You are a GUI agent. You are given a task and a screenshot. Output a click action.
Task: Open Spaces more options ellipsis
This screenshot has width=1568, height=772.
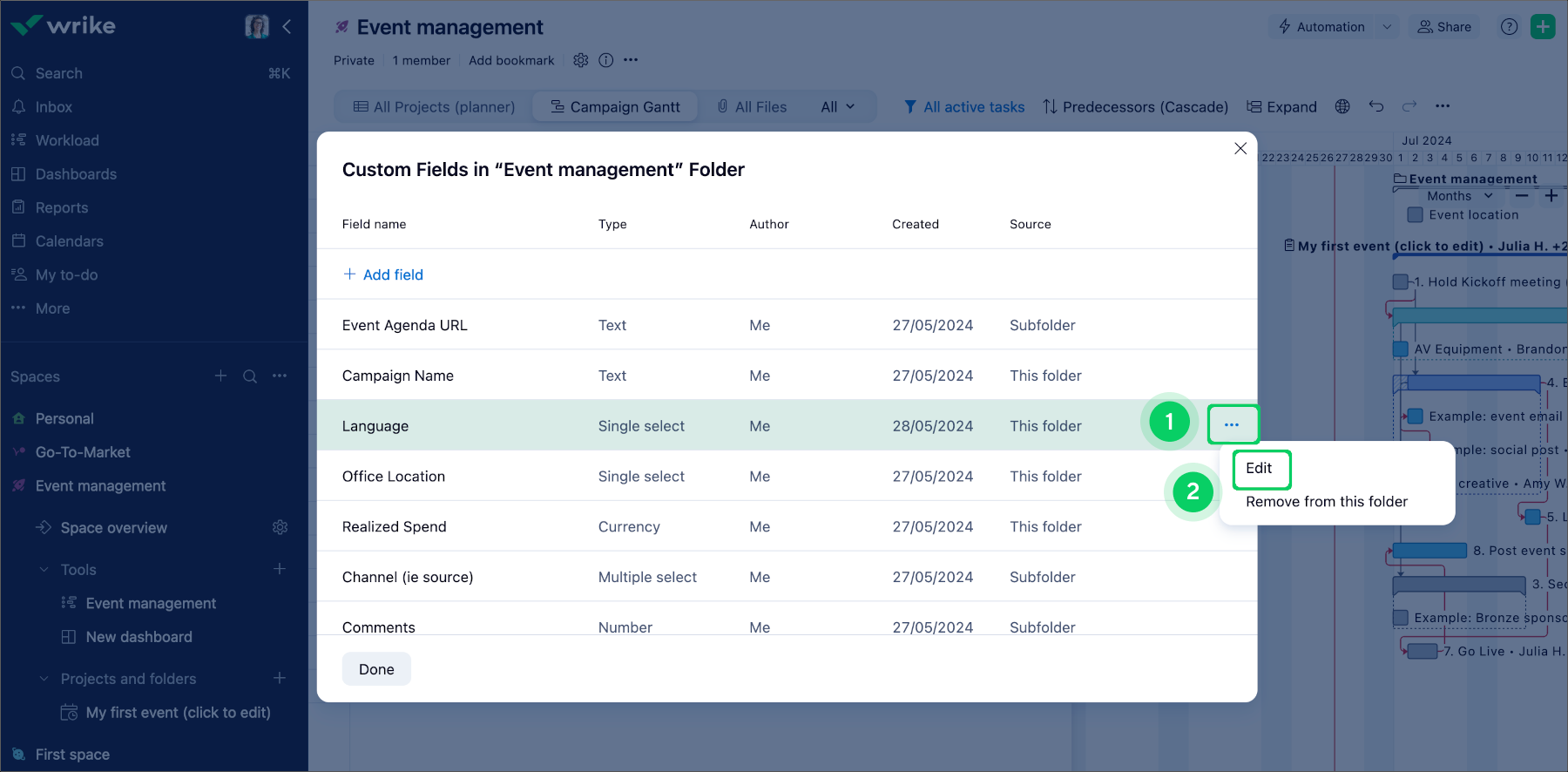(x=280, y=376)
